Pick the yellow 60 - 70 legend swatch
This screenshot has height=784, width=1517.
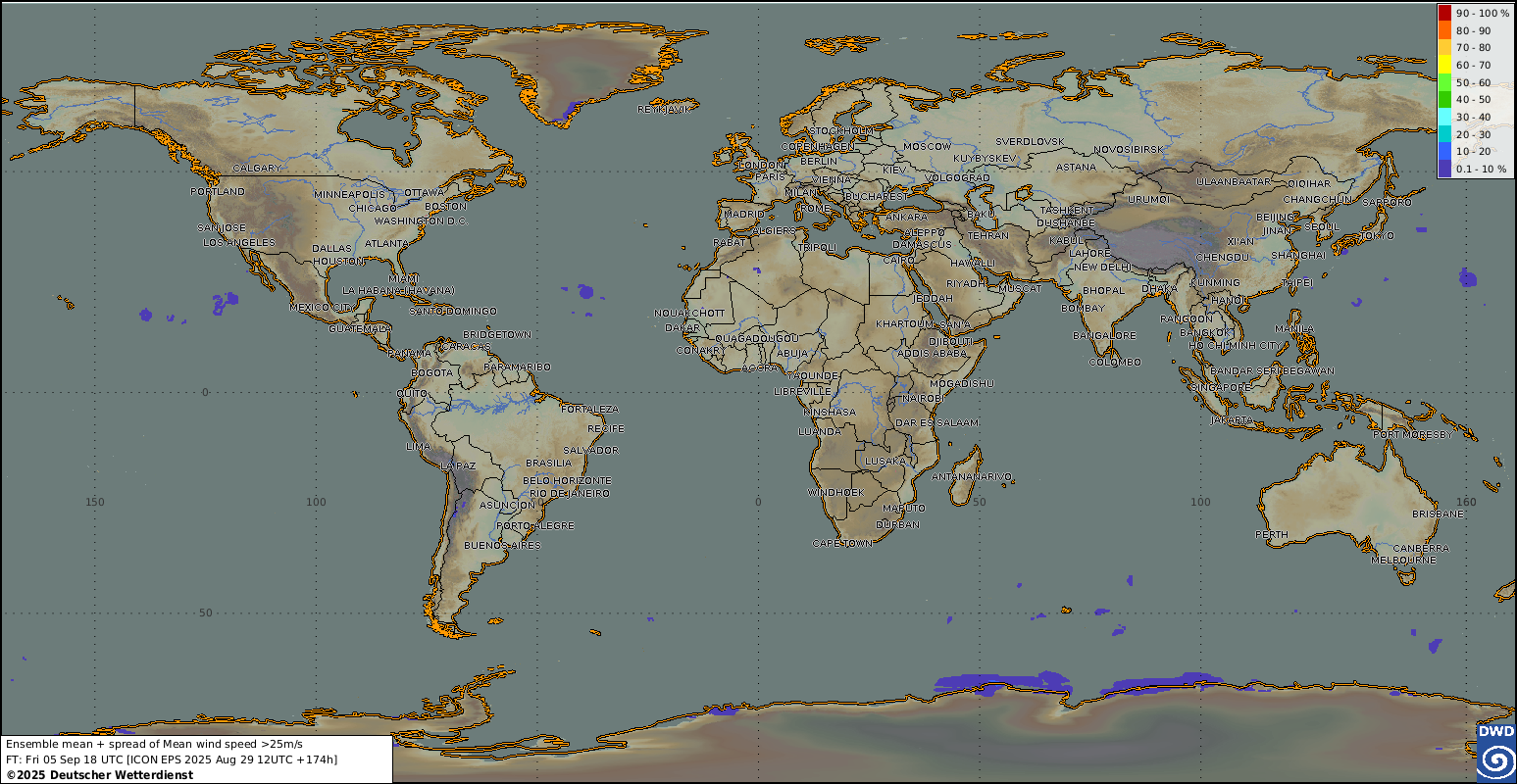tap(1444, 65)
